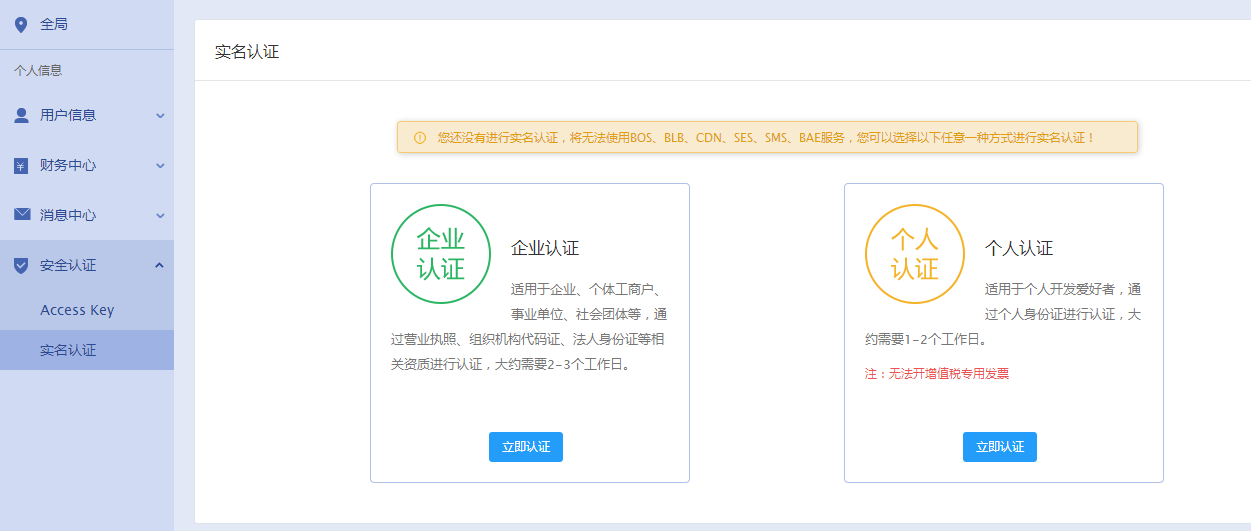This screenshot has height=531, width=1251.
Task: Click the yen icon for 财务中心
Action: (21, 166)
